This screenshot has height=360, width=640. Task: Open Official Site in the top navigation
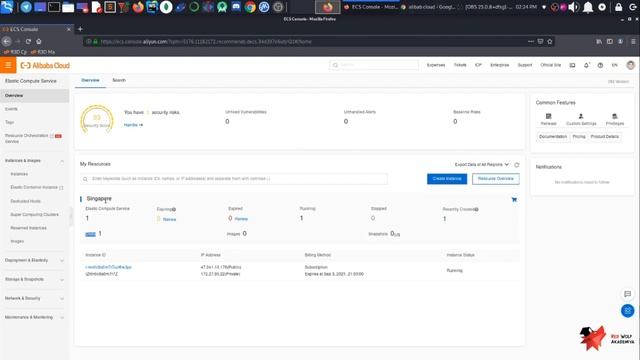pos(551,65)
